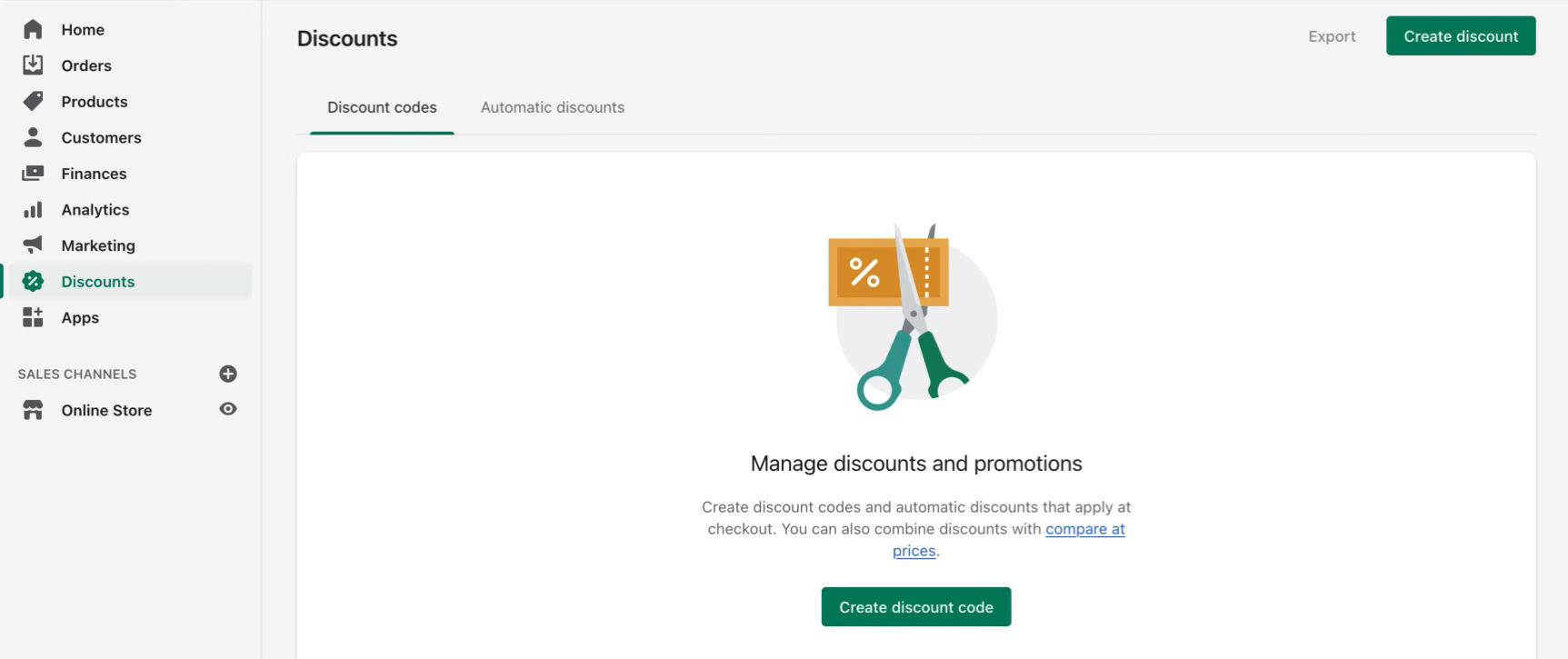Click the Home house icon
The width and height of the screenshot is (1568, 659).
[x=33, y=29]
